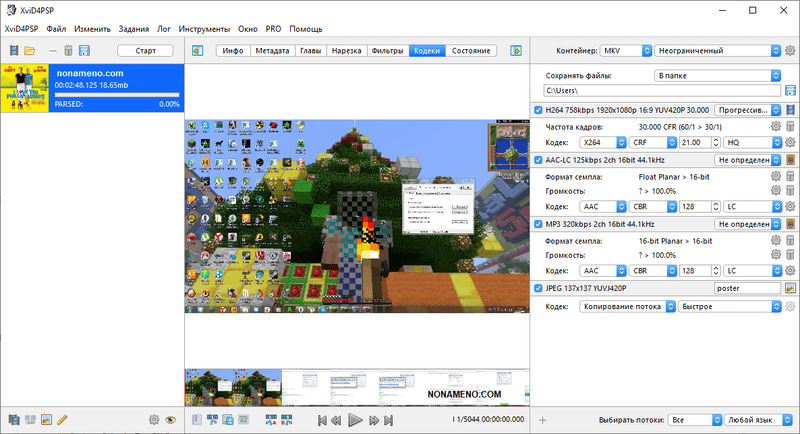Toggle the JPEG 137x137 poster stream checkbox
Screen dimensions: 800x434
539,288
